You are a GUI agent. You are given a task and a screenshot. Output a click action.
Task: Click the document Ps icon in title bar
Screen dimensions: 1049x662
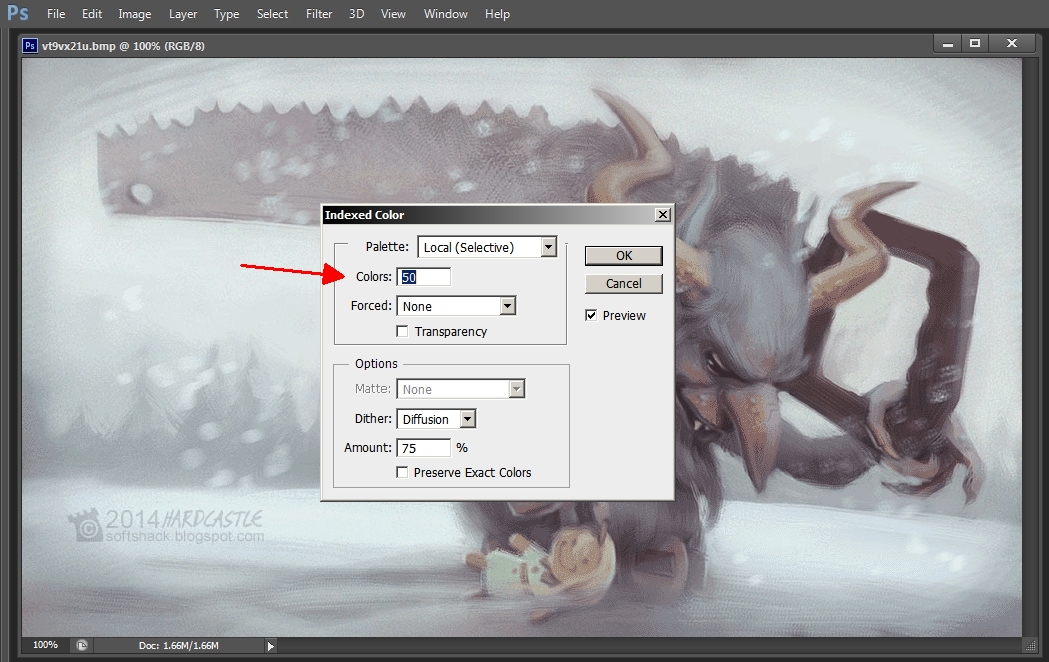29,45
